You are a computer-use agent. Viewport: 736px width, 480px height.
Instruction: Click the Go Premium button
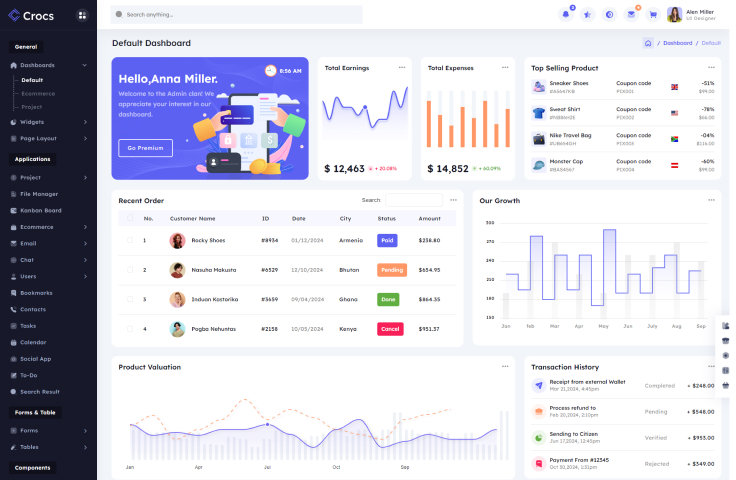coord(145,148)
